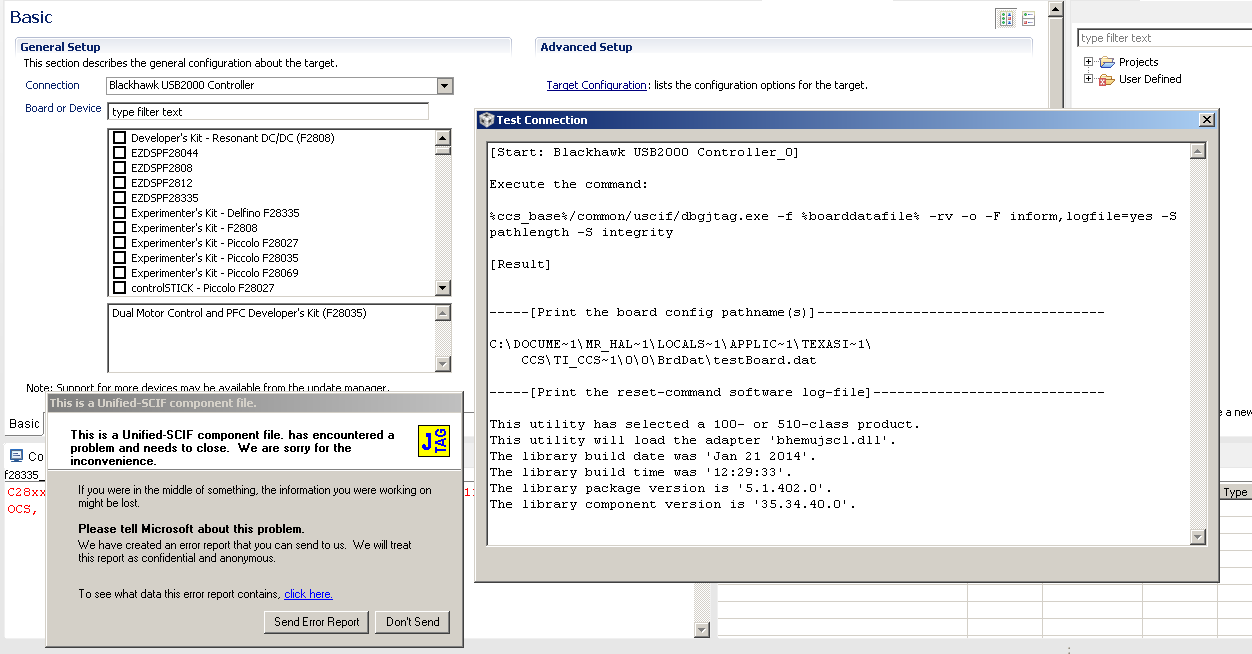This screenshot has height=654, width=1252.
Task: Click bottom table scroll-down arrow
Action: [701, 630]
